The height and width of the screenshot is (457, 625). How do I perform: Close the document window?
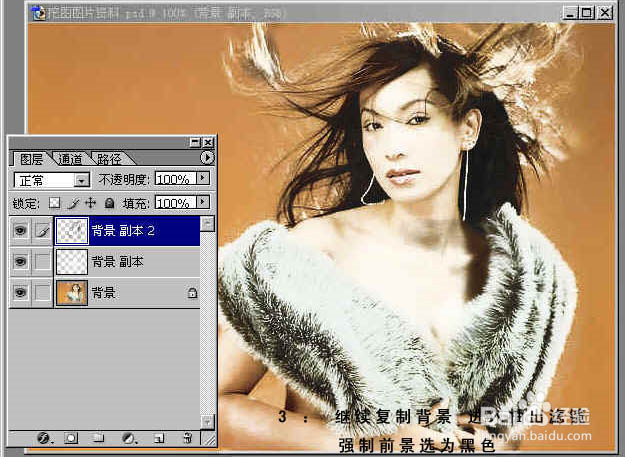click(605, 13)
